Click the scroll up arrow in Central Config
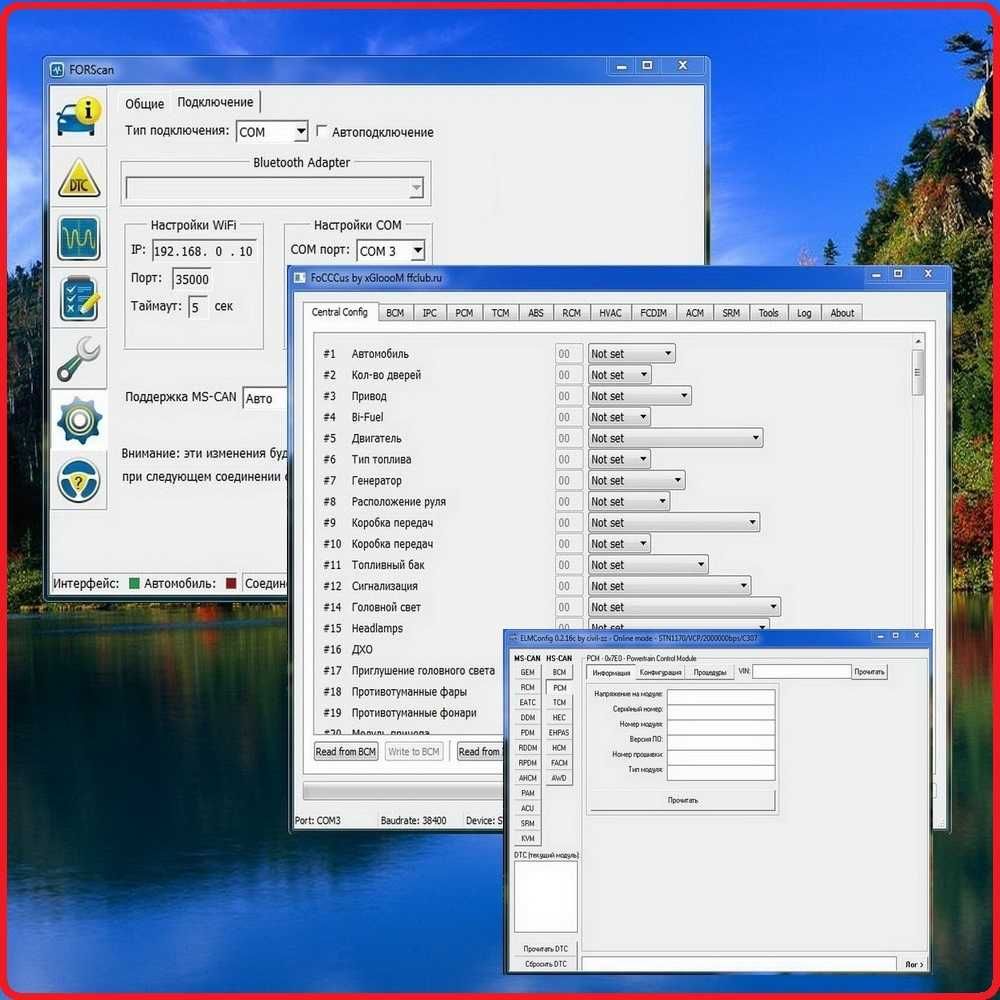This screenshot has height=1000, width=1000. (918, 342)
